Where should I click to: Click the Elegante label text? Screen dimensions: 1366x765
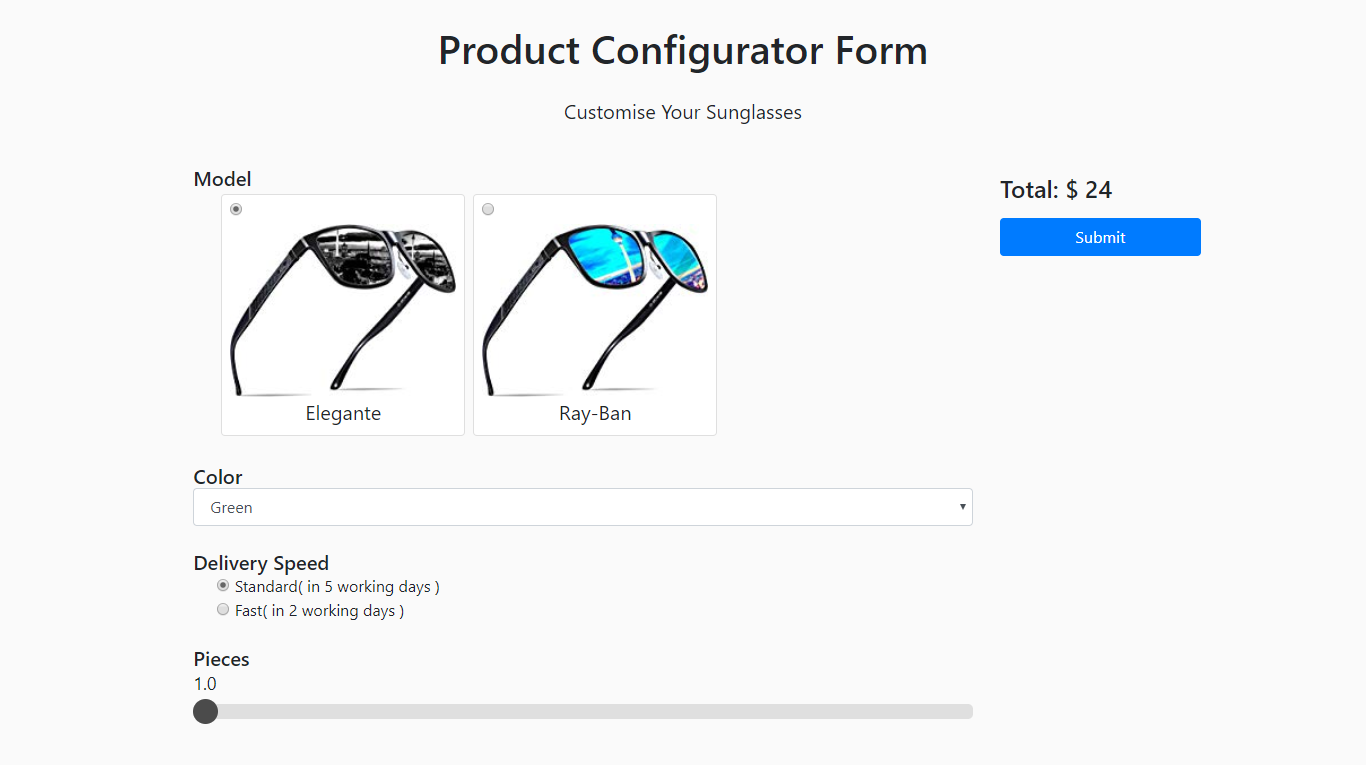pyautogui.click(x=342, y=412)
